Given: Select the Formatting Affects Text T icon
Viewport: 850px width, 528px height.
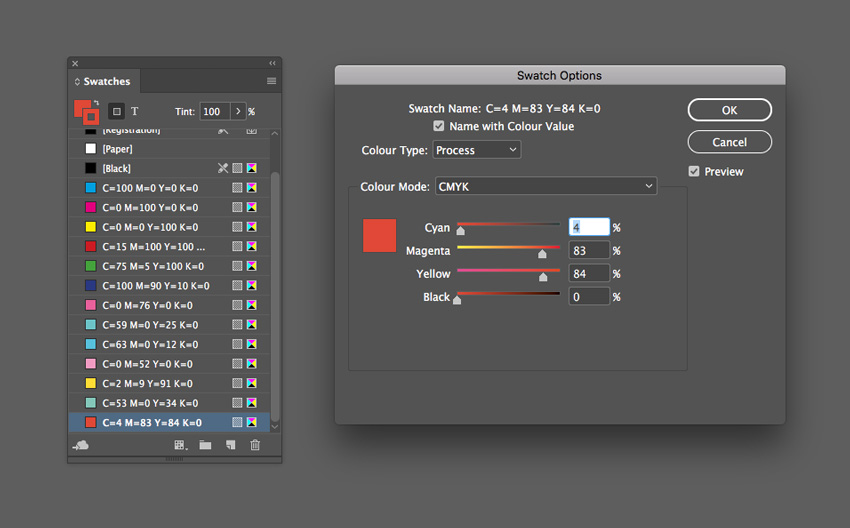Looking at the screenshot, I should point(135,111).
